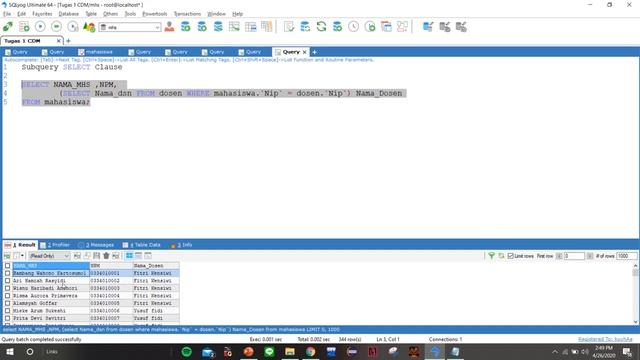Expand the copy options dropdown arrow in result toolbar
The width and height of the screenshot is (640, 360).
pos(22,256)
